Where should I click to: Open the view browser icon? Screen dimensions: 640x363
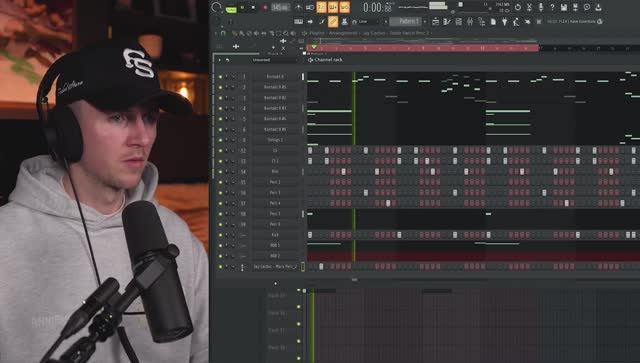(482, 21)
